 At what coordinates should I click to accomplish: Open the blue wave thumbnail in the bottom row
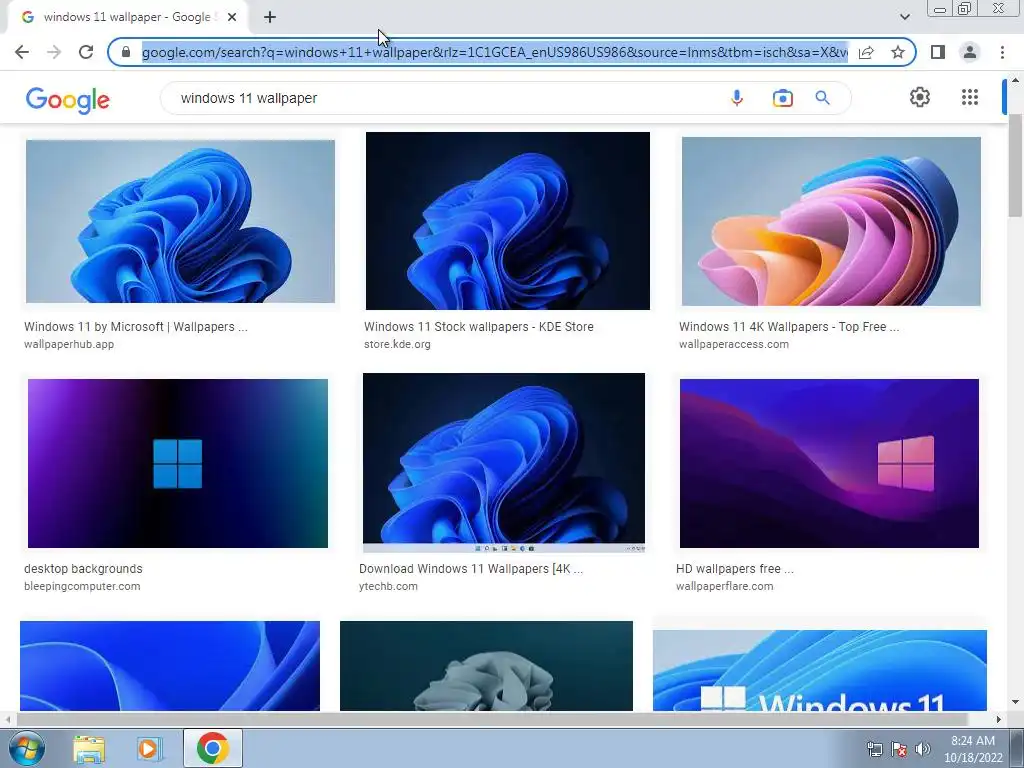click(x=170, y=665)
